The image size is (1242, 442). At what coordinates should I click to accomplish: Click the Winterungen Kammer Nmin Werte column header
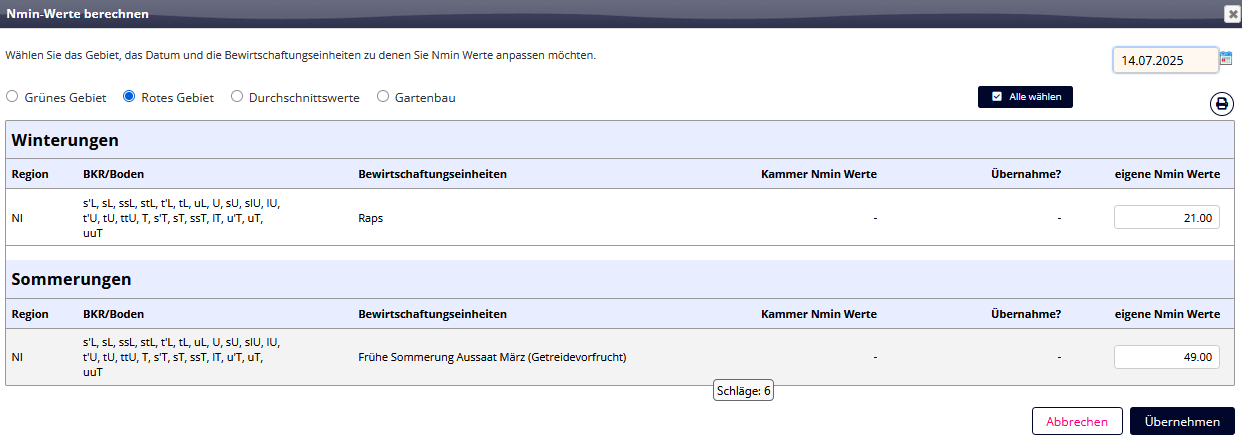pyautogui.click(x=819, y=174)
